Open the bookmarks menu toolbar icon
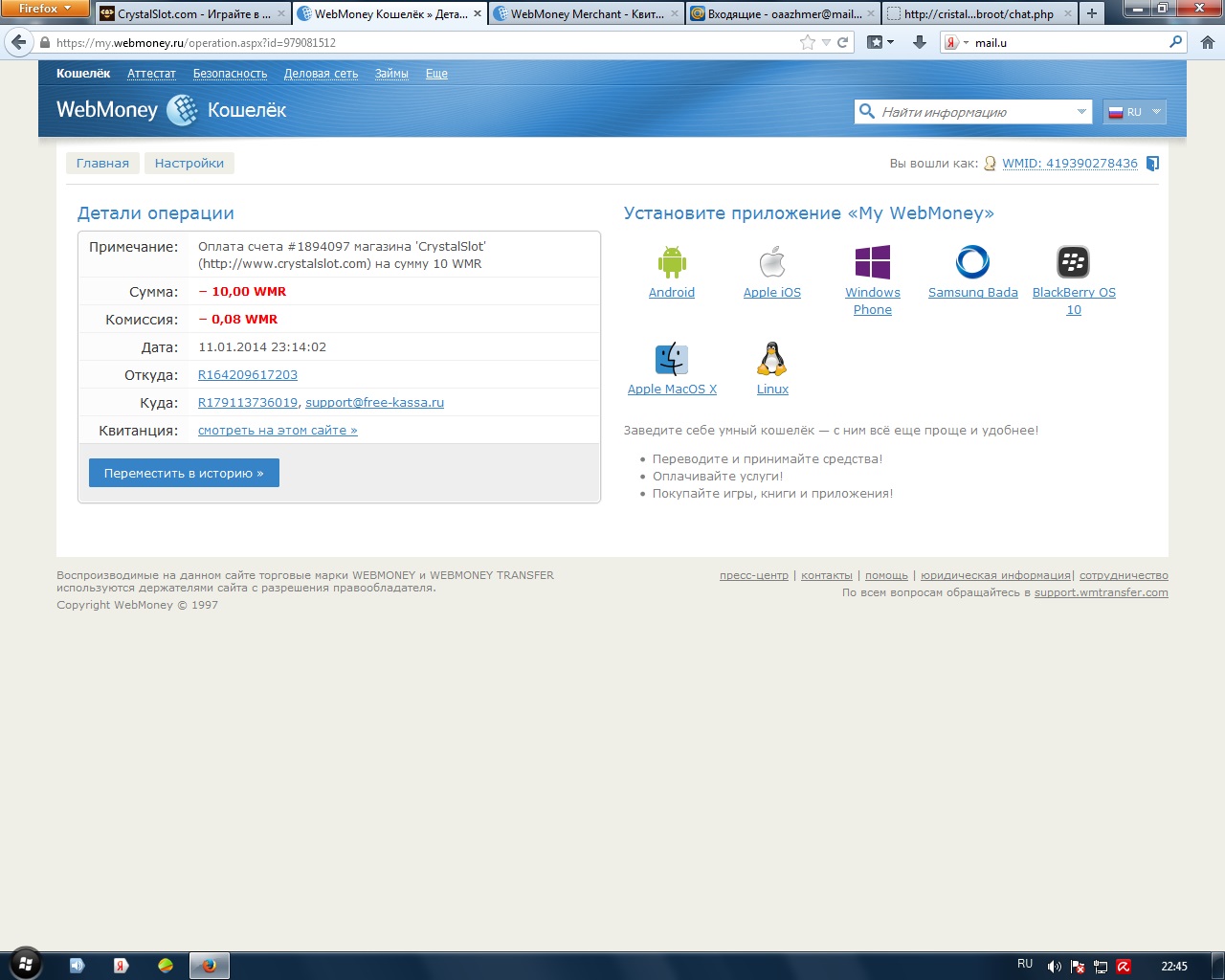 (x=880, y=42)
